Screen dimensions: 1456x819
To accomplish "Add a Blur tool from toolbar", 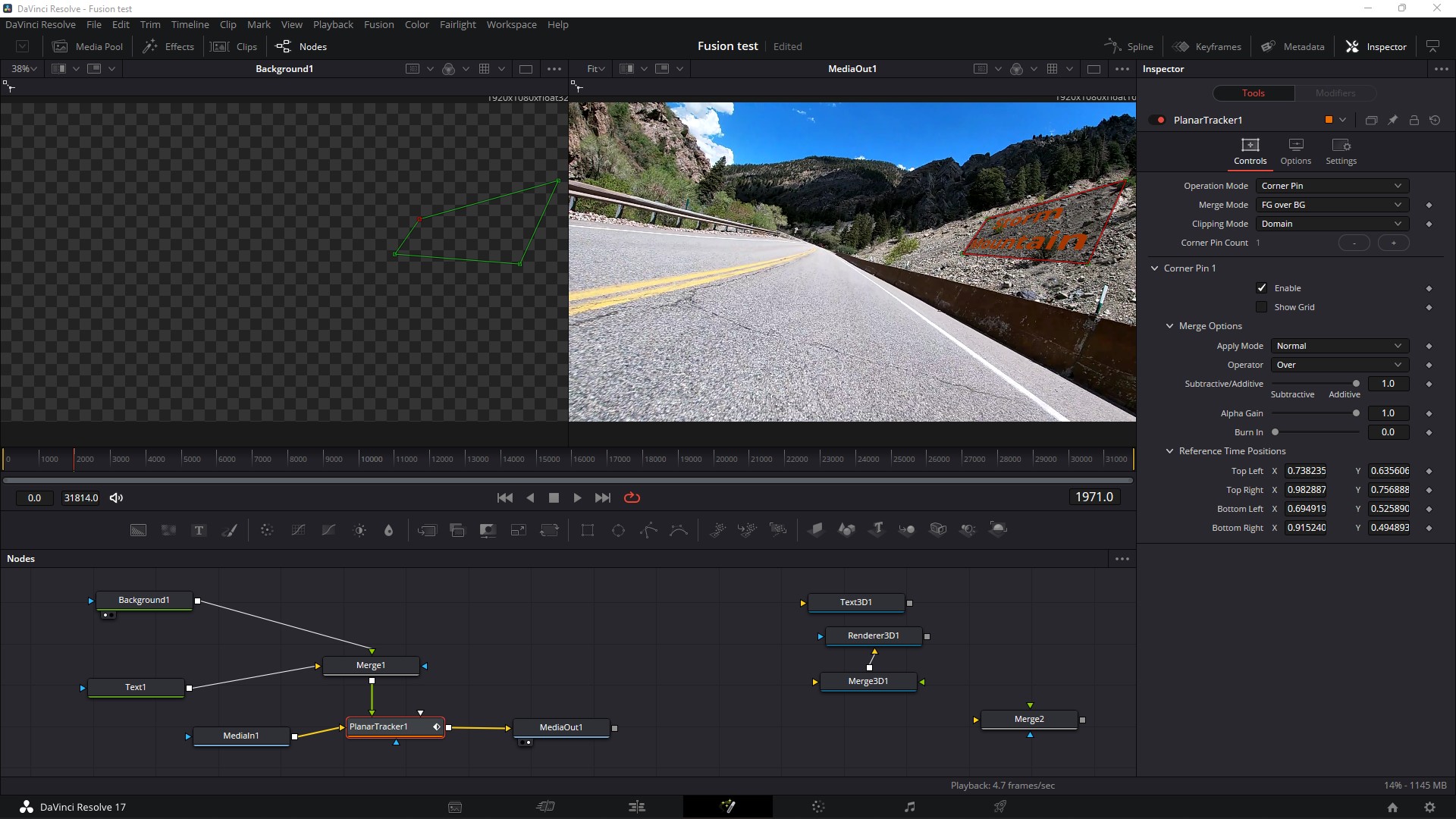I will tap(389, 530).
